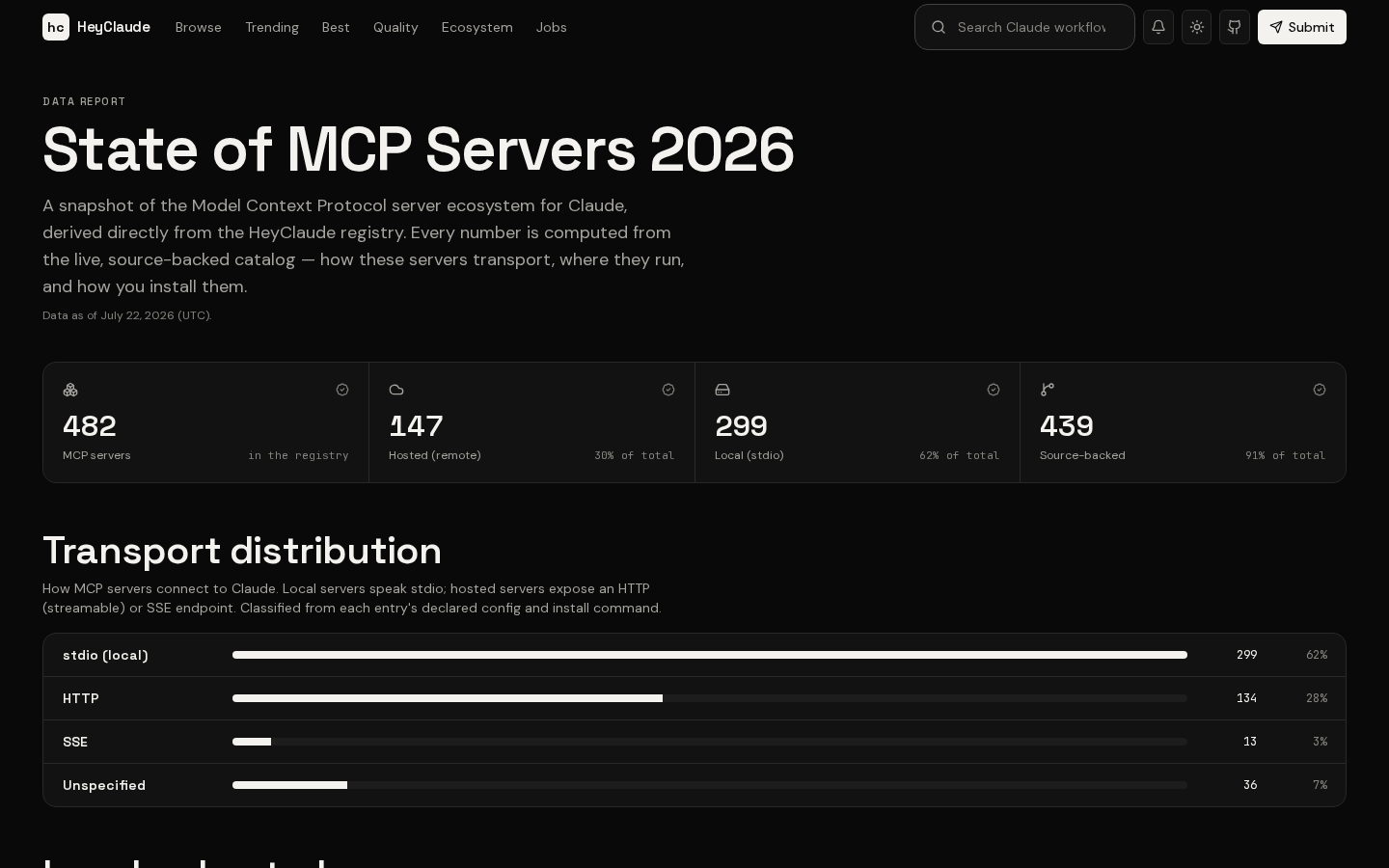Open the GitHub icon link

point(1235,27)
